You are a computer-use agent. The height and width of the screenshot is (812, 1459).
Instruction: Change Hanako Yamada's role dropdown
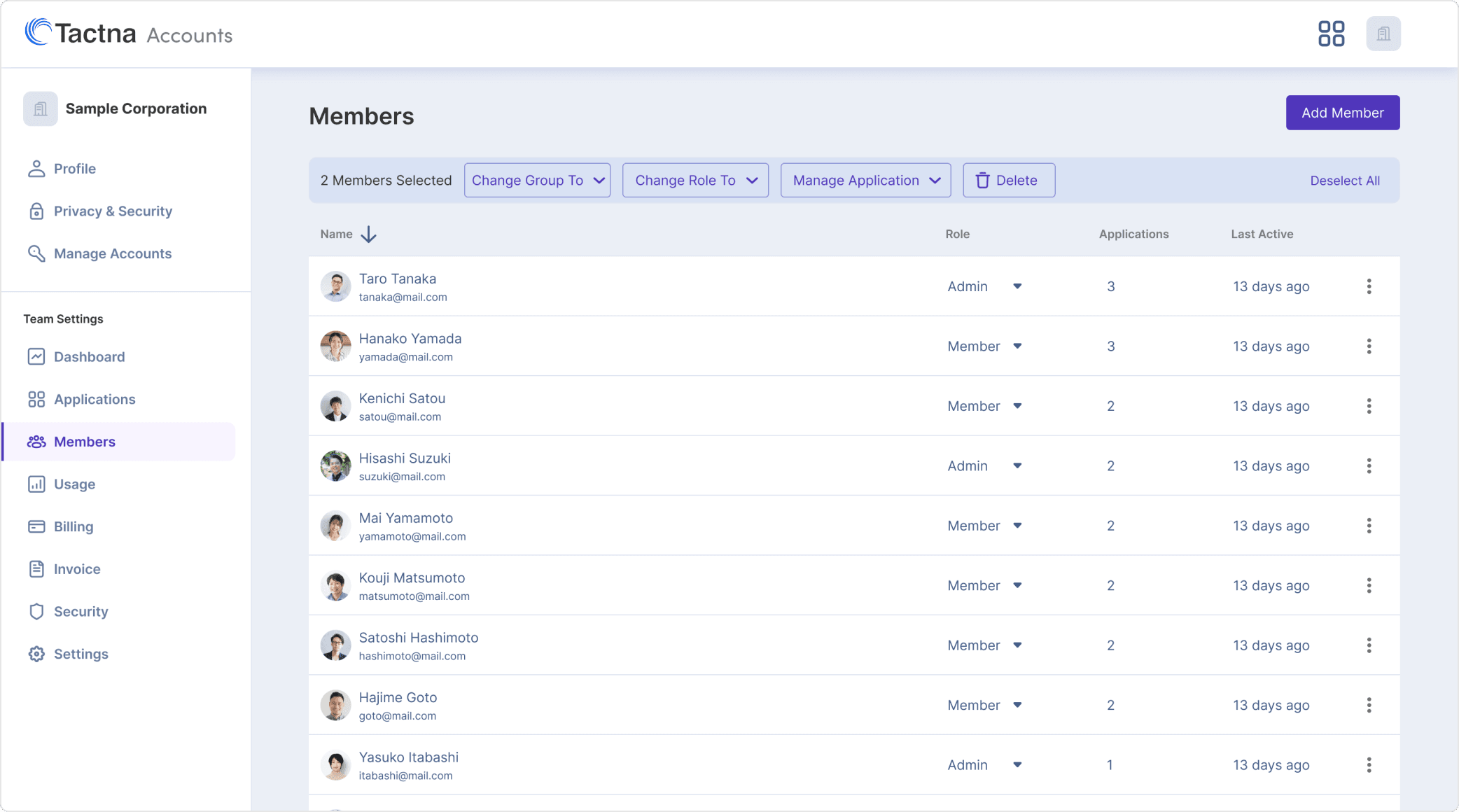(984, 346)
